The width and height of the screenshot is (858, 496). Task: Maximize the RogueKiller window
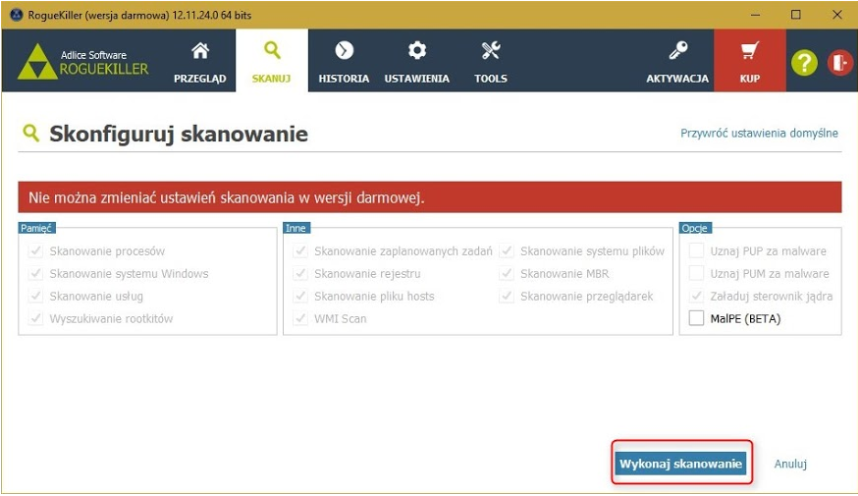click(x=796, y=15)
